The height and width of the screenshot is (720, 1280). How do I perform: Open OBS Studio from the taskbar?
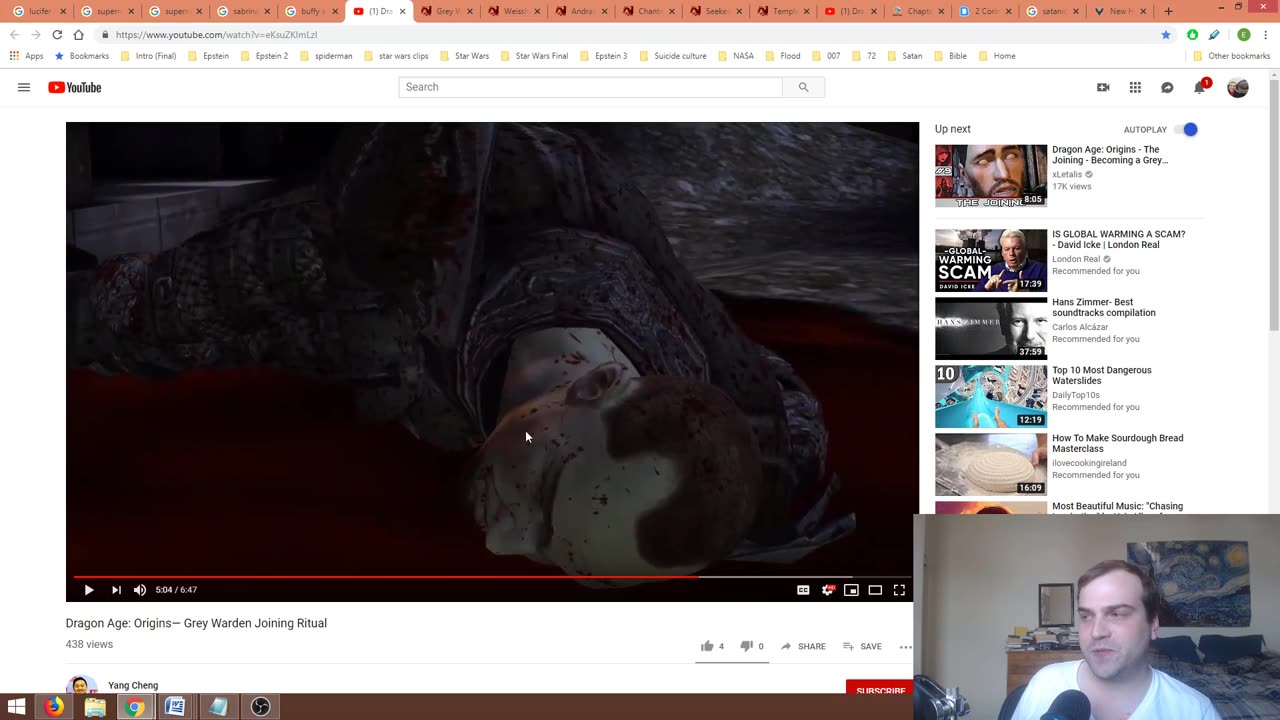pyautogui.click(x=260, y=707)
